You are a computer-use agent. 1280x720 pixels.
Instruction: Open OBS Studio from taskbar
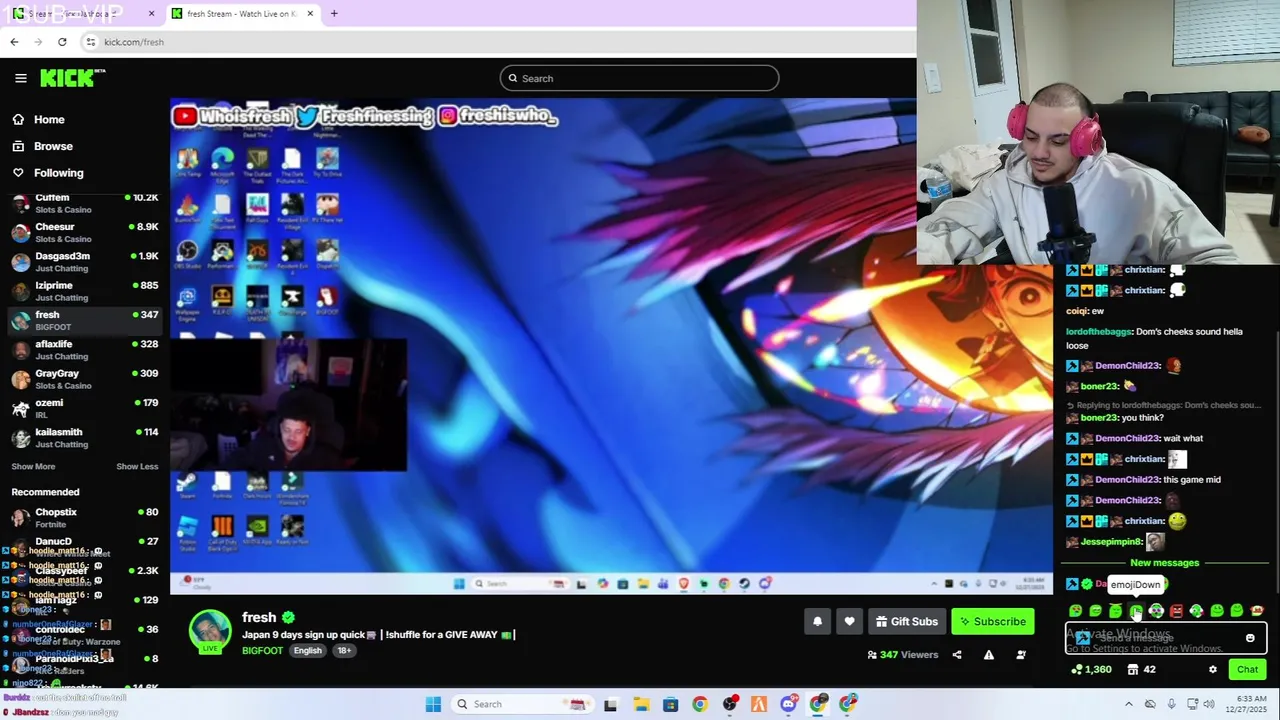pyautogui.click(x=730, y=704)
